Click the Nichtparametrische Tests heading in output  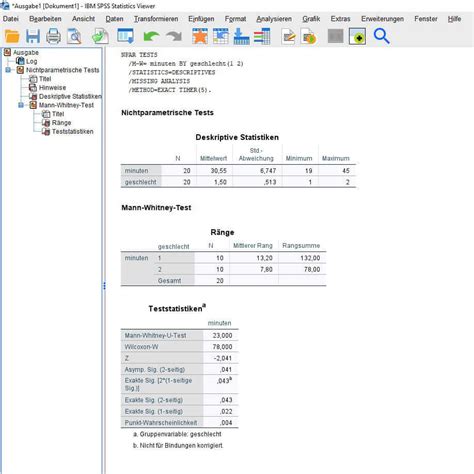point(167,113)
